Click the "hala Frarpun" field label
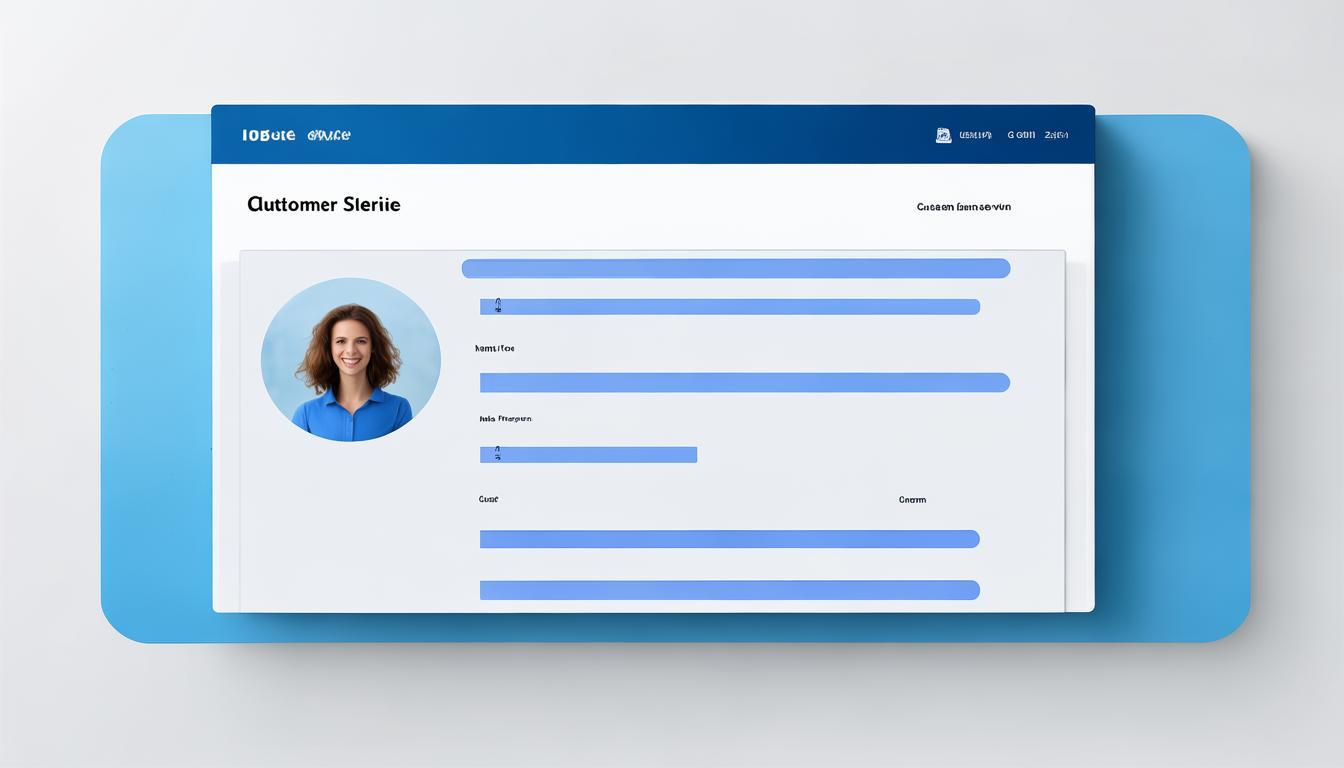This screenshot has height=768, width=1344. [505, 419]
